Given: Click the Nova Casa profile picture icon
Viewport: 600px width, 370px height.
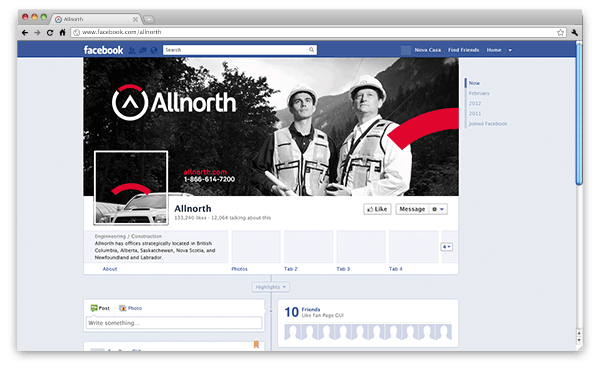Looking at the screenshot, I should (x=406, y=50).
